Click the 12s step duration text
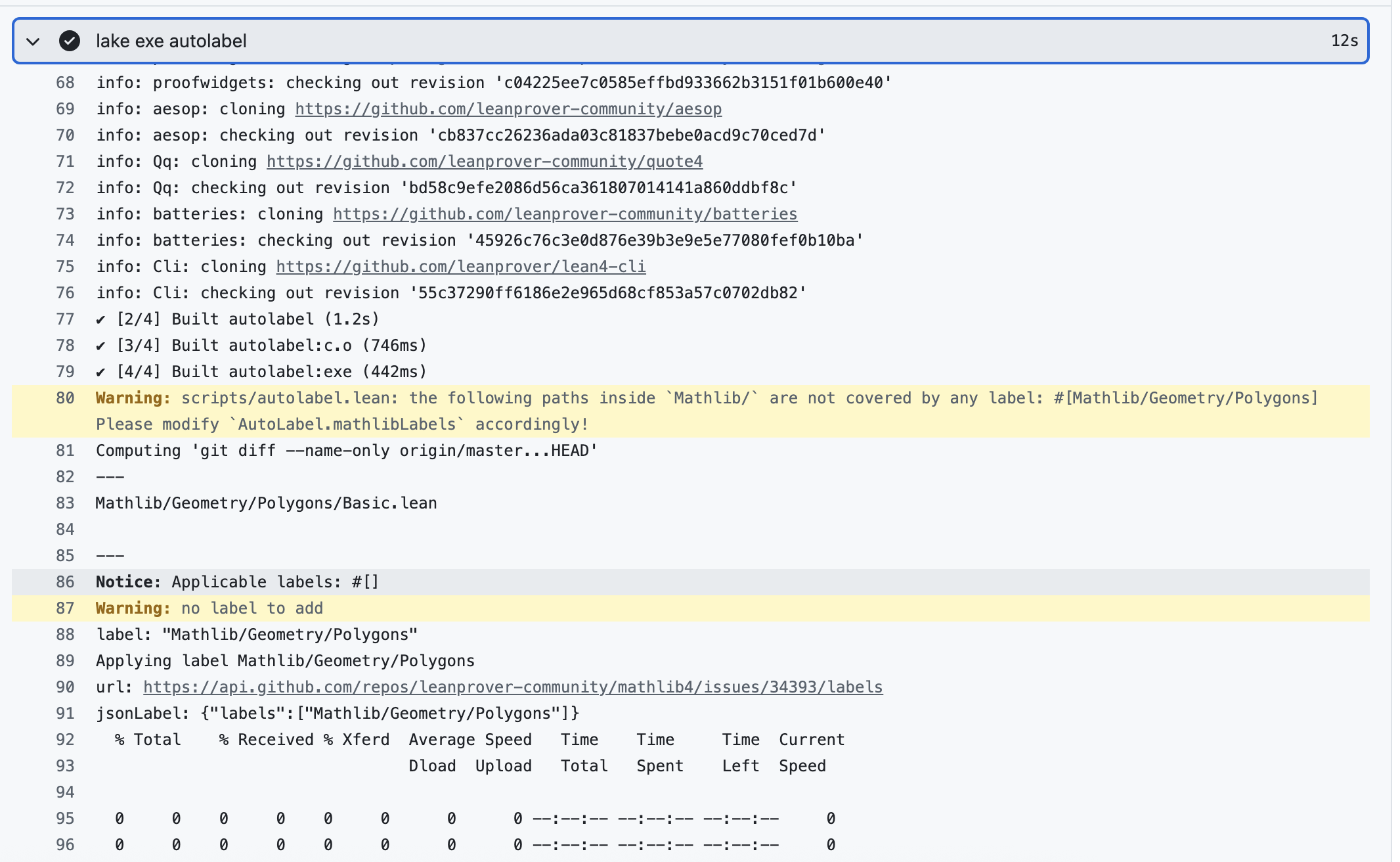The width and height of the screenshot is (1400, 862). [1344, 41]
